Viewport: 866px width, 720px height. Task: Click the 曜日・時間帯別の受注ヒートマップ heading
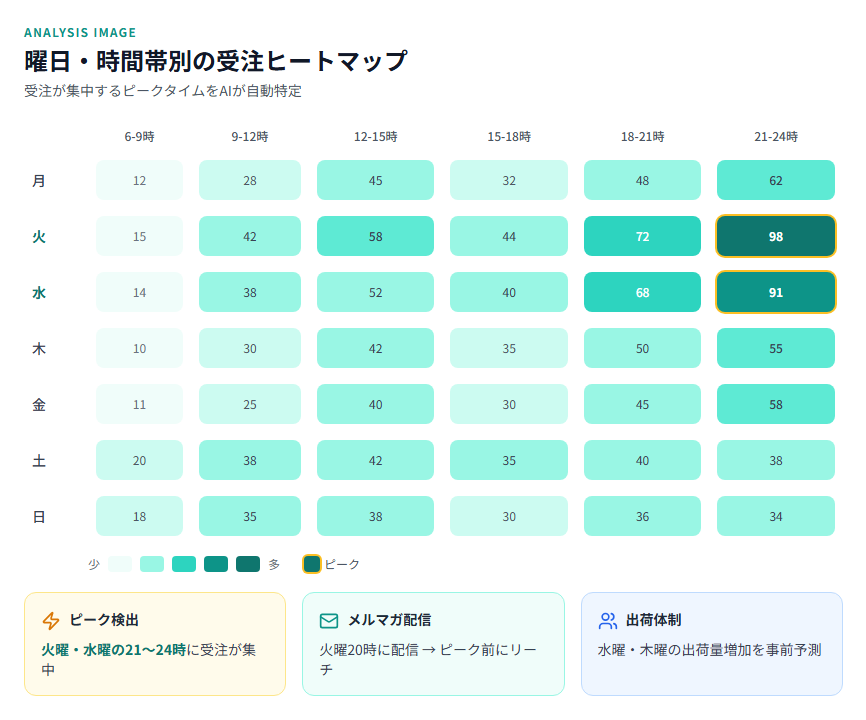[x=216, y=61]
